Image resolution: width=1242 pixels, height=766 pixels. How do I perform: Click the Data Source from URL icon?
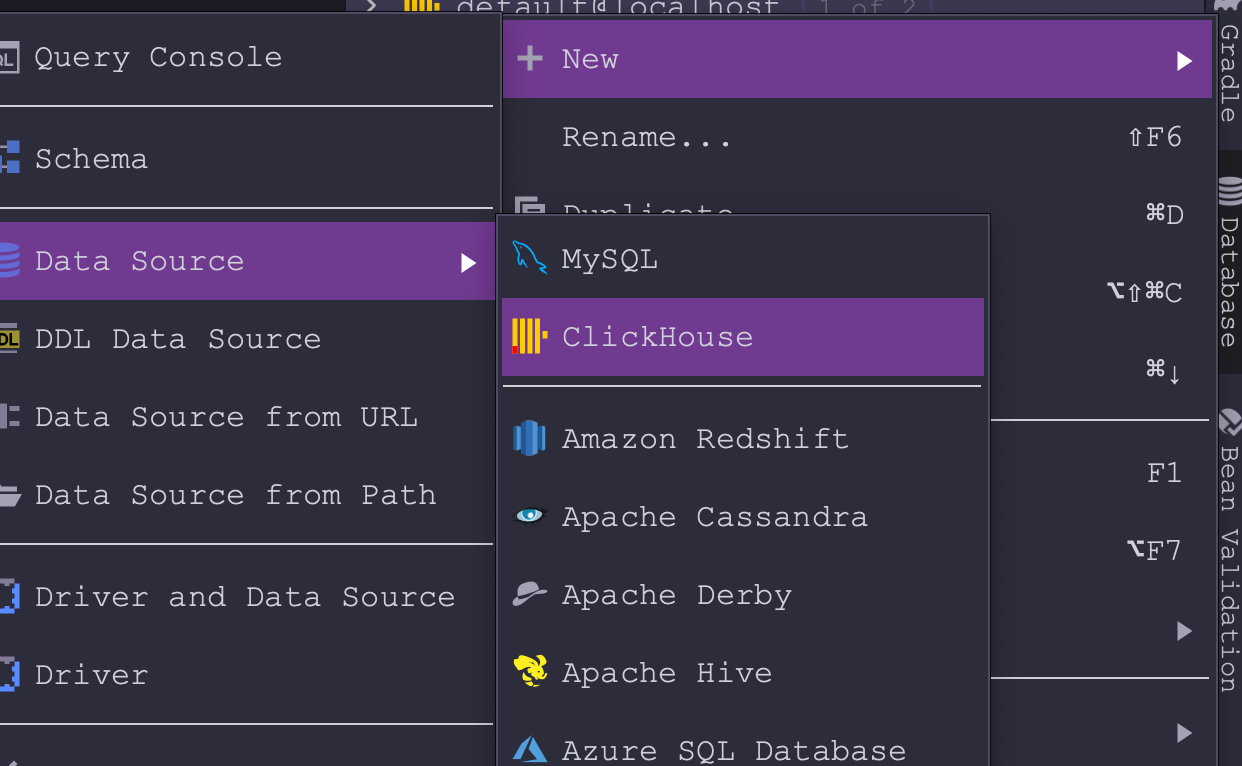(x=8, y=417)
